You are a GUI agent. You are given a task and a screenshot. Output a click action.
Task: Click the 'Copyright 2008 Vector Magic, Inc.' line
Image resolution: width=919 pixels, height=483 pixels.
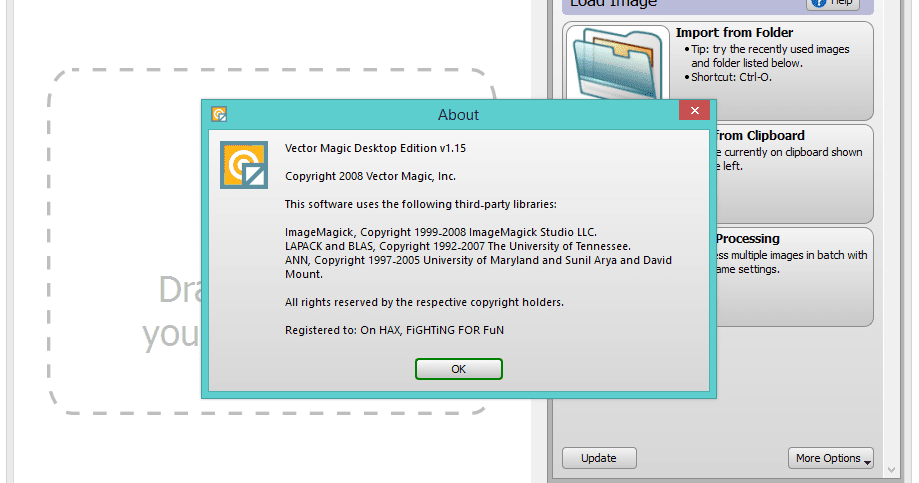[x=370, y=176]
